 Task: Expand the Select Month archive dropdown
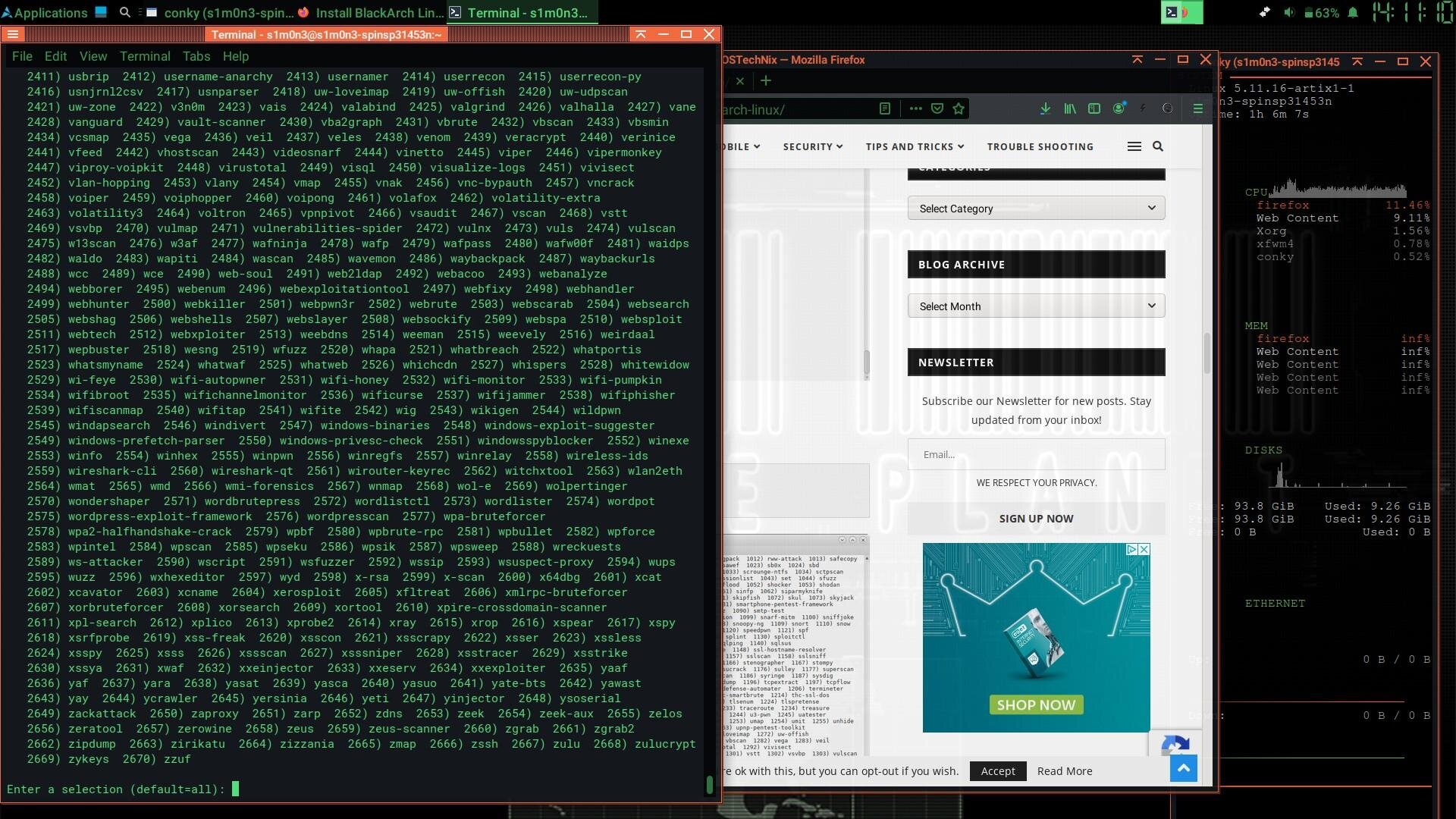point(1036,306)
